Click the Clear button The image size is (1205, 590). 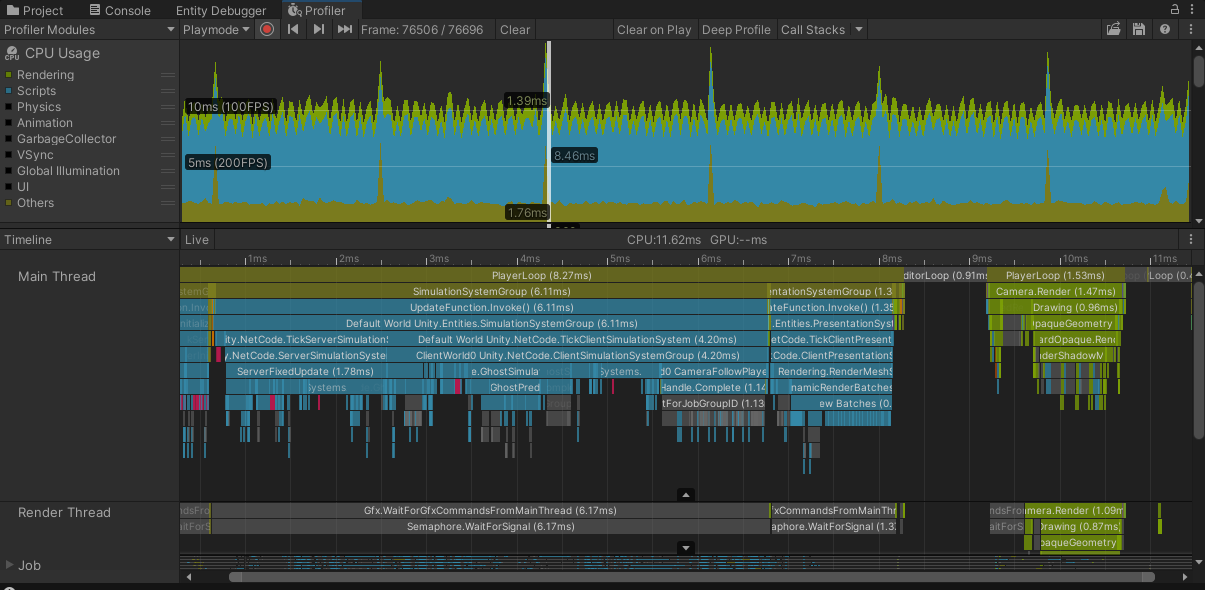click(x=515, y=30)
